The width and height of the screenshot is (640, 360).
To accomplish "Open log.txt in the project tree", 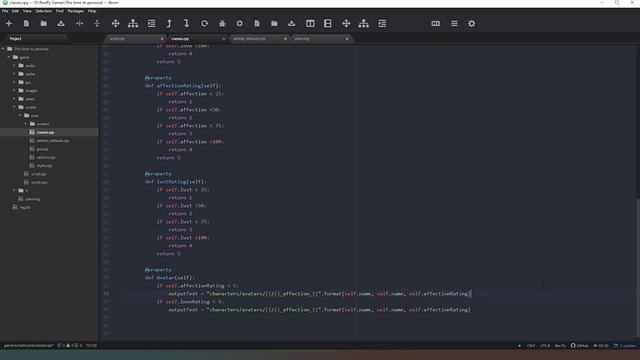I will (24, 207).
